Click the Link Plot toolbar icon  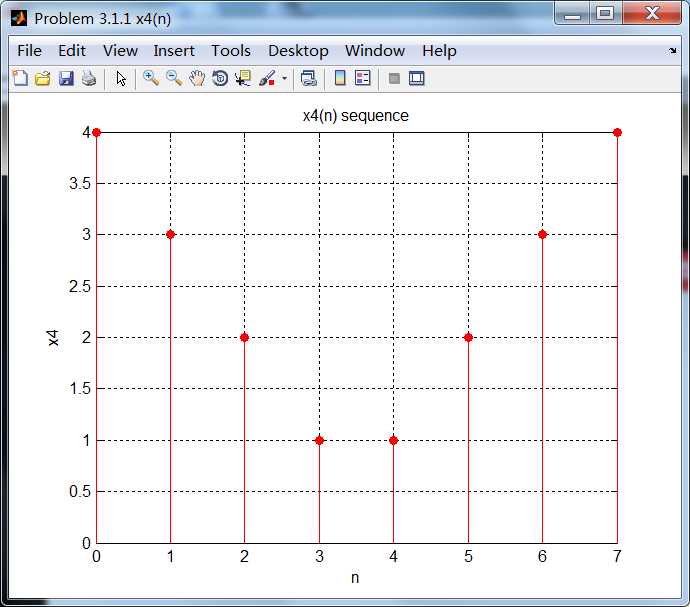308,79
